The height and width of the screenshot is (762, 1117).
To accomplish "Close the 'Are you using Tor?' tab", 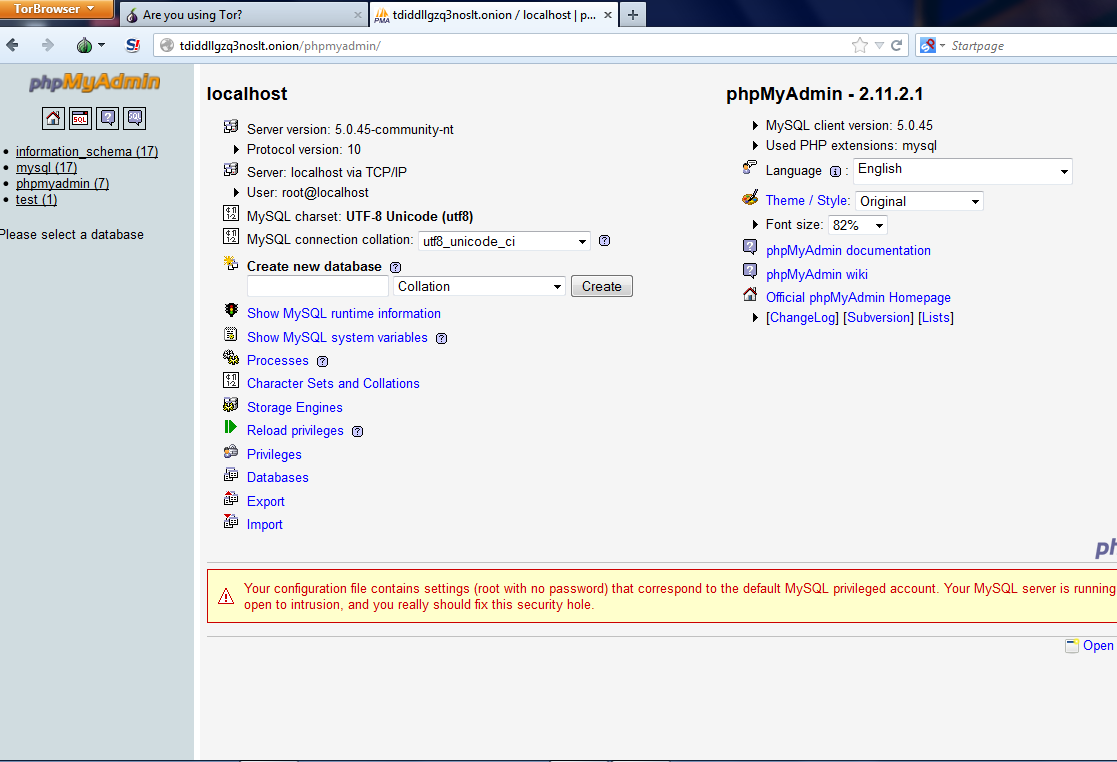I will click(358, 15).
